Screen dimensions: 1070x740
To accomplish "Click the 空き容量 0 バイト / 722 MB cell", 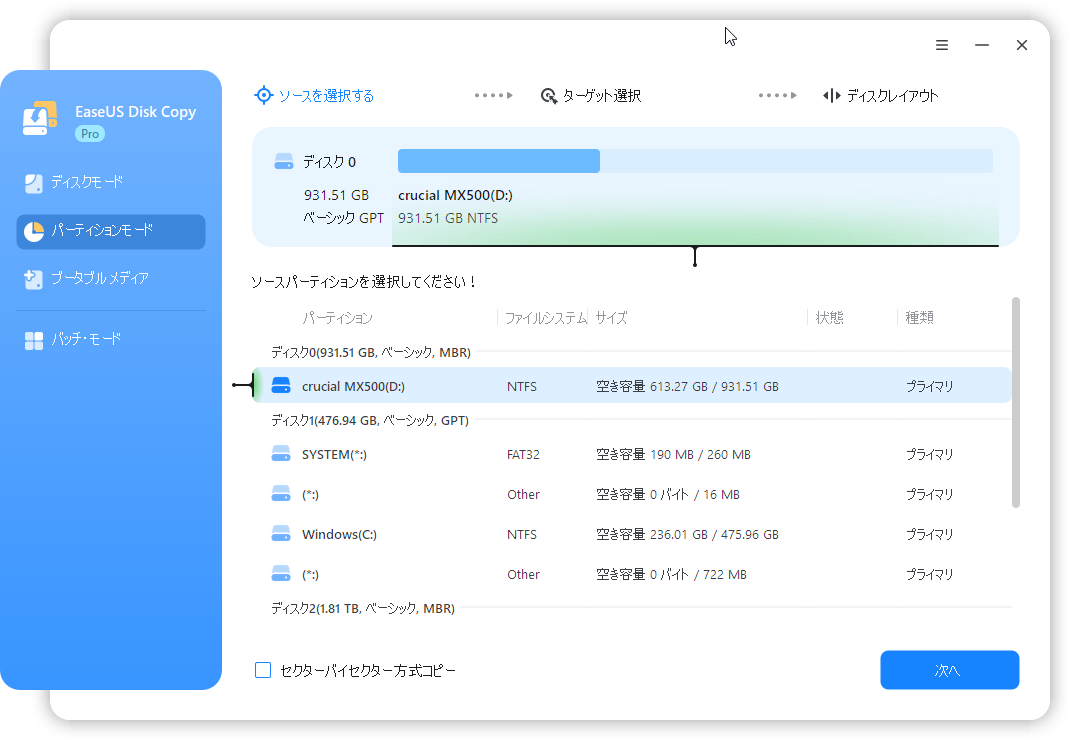I will (671, 575).
